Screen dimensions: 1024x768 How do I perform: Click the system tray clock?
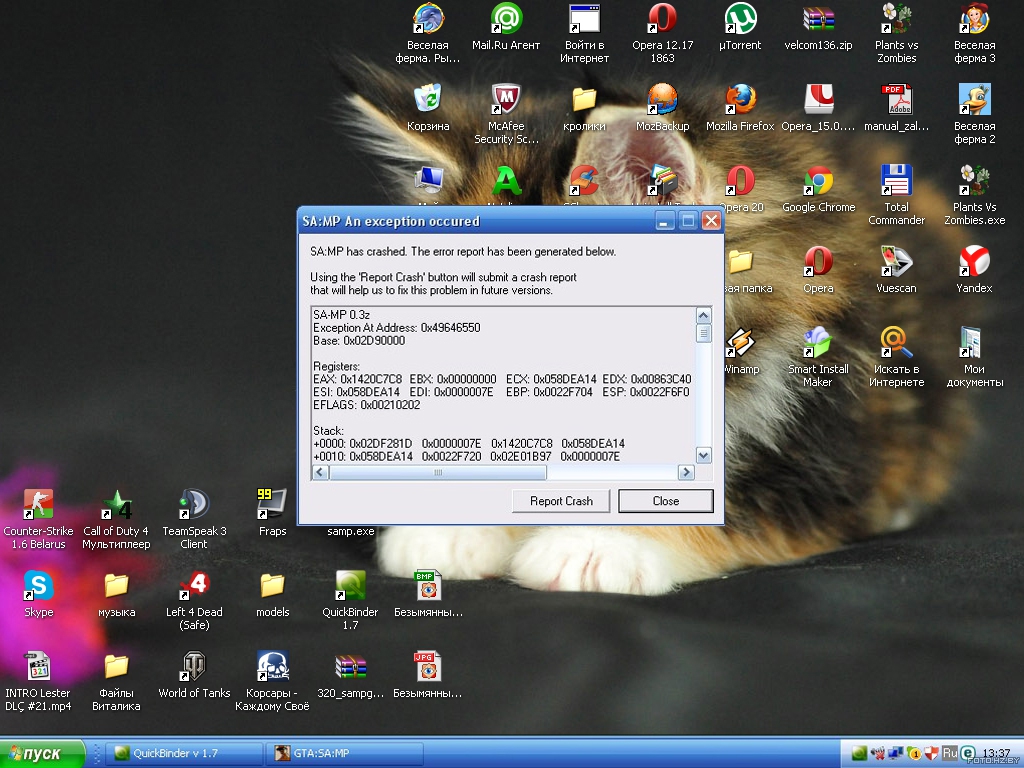[997, 753]
